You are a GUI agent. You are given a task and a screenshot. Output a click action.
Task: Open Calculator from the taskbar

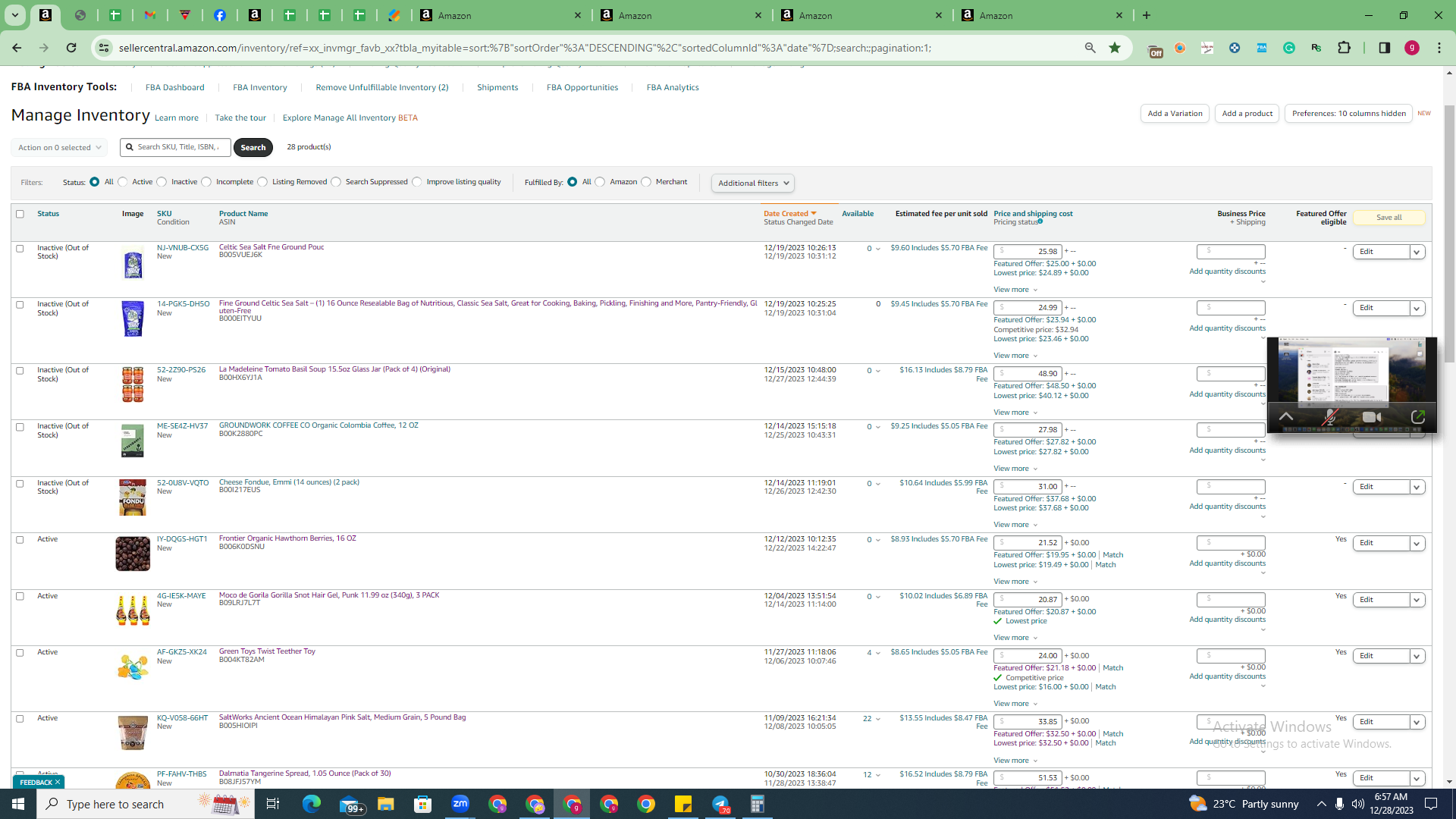point(758,804)
